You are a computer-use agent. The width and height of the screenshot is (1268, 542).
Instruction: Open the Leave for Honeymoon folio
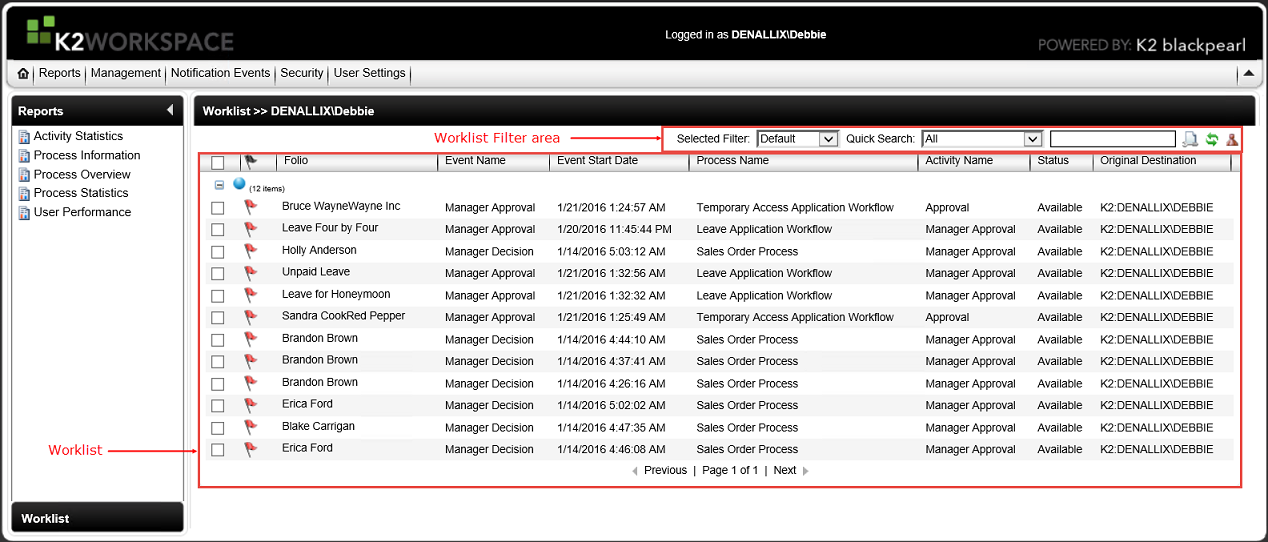pos(336,294)
